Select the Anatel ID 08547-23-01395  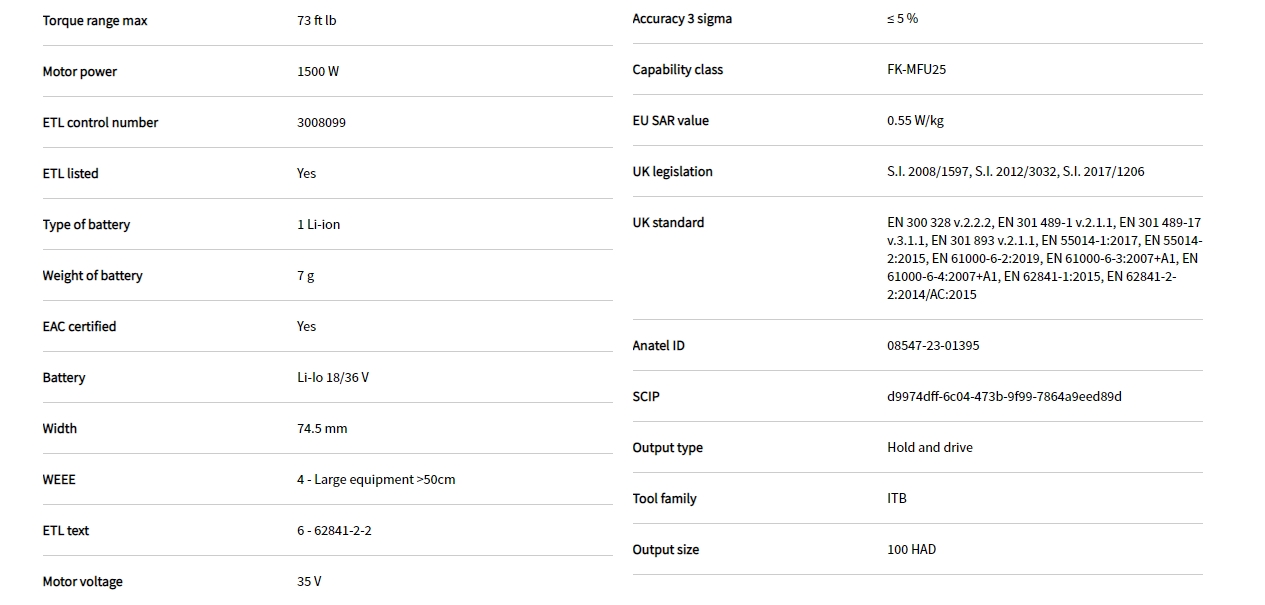(933, 346)
